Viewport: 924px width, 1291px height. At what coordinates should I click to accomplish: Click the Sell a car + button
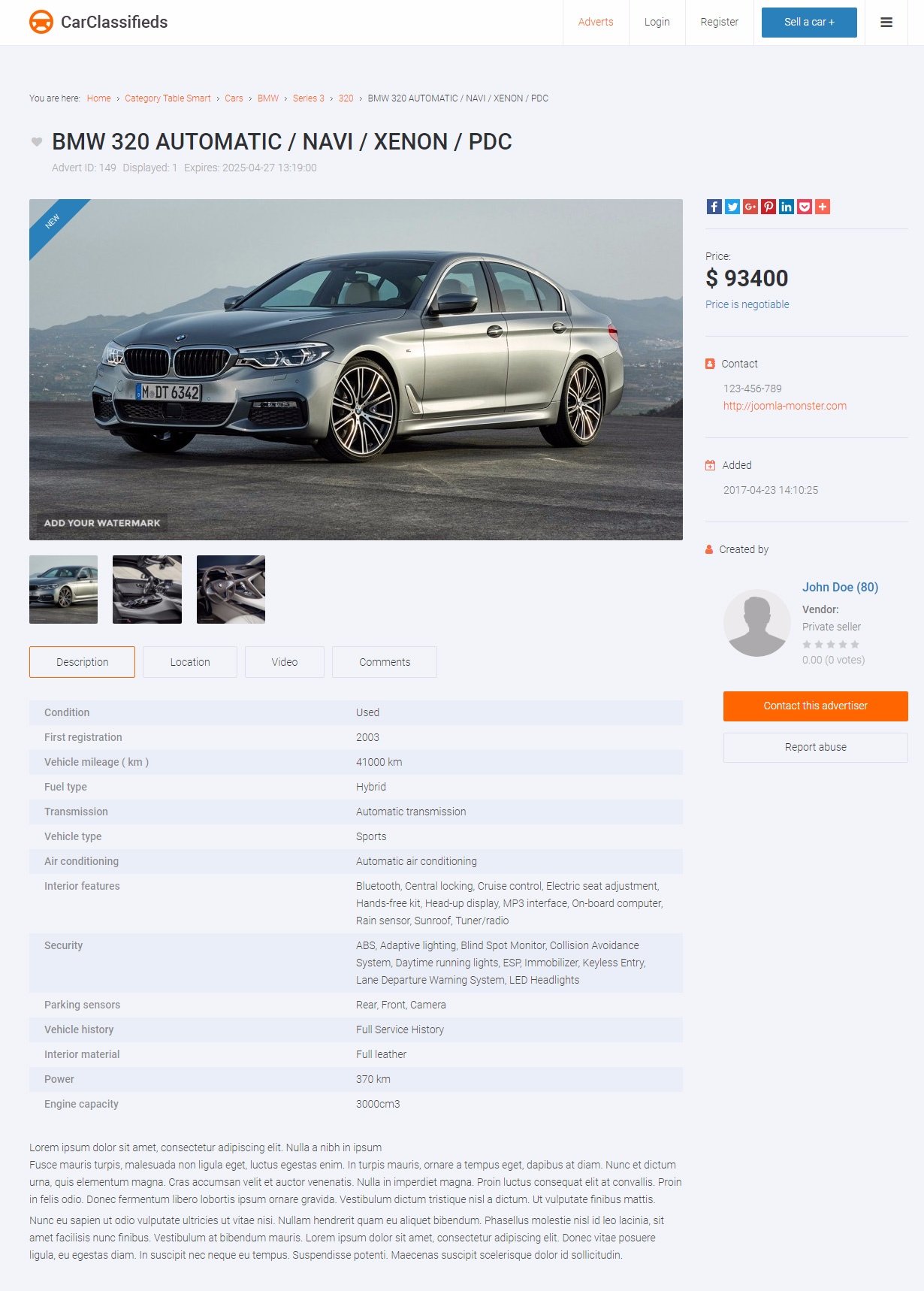809,23
